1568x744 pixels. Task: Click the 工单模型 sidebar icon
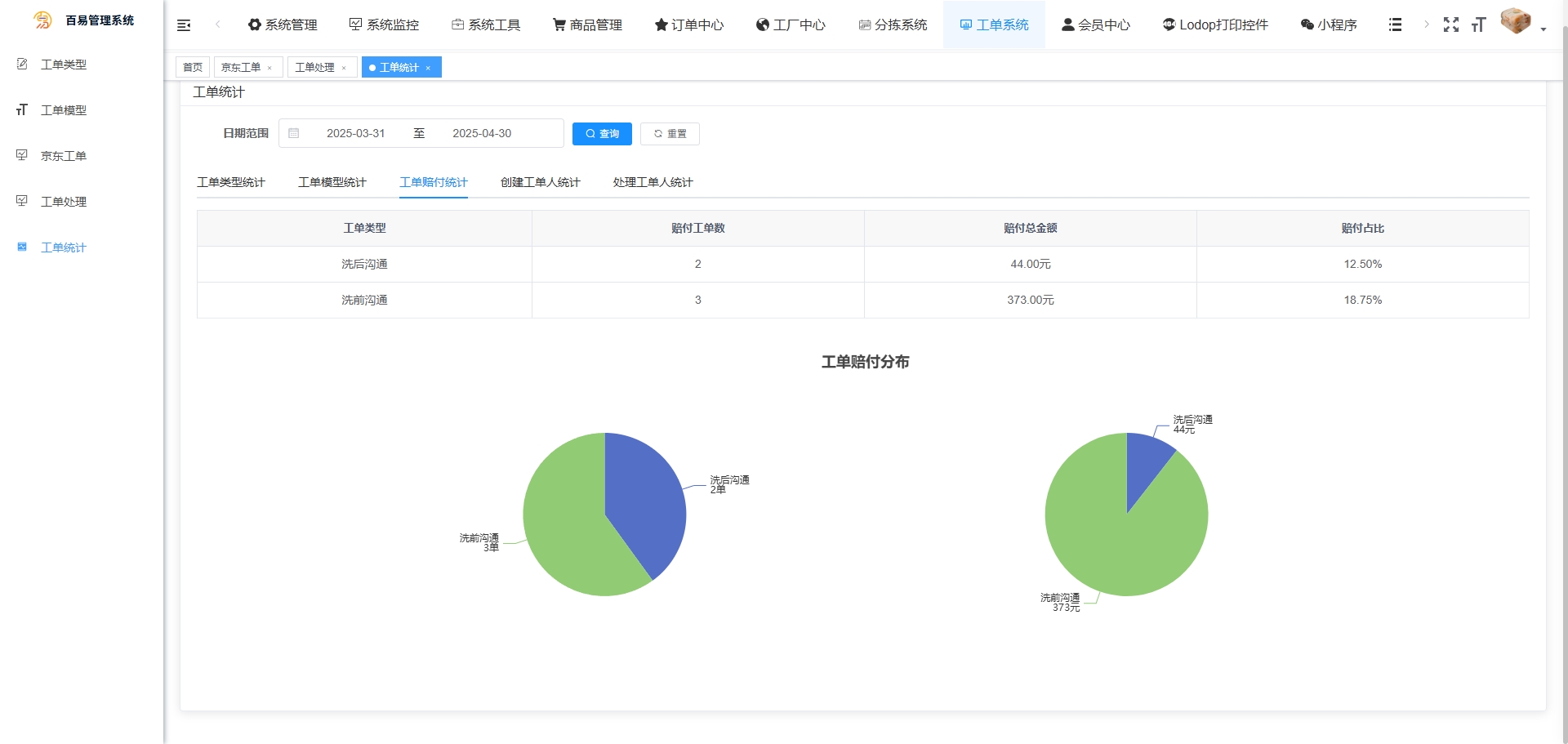pyautogui.click(x=22, y=109)
